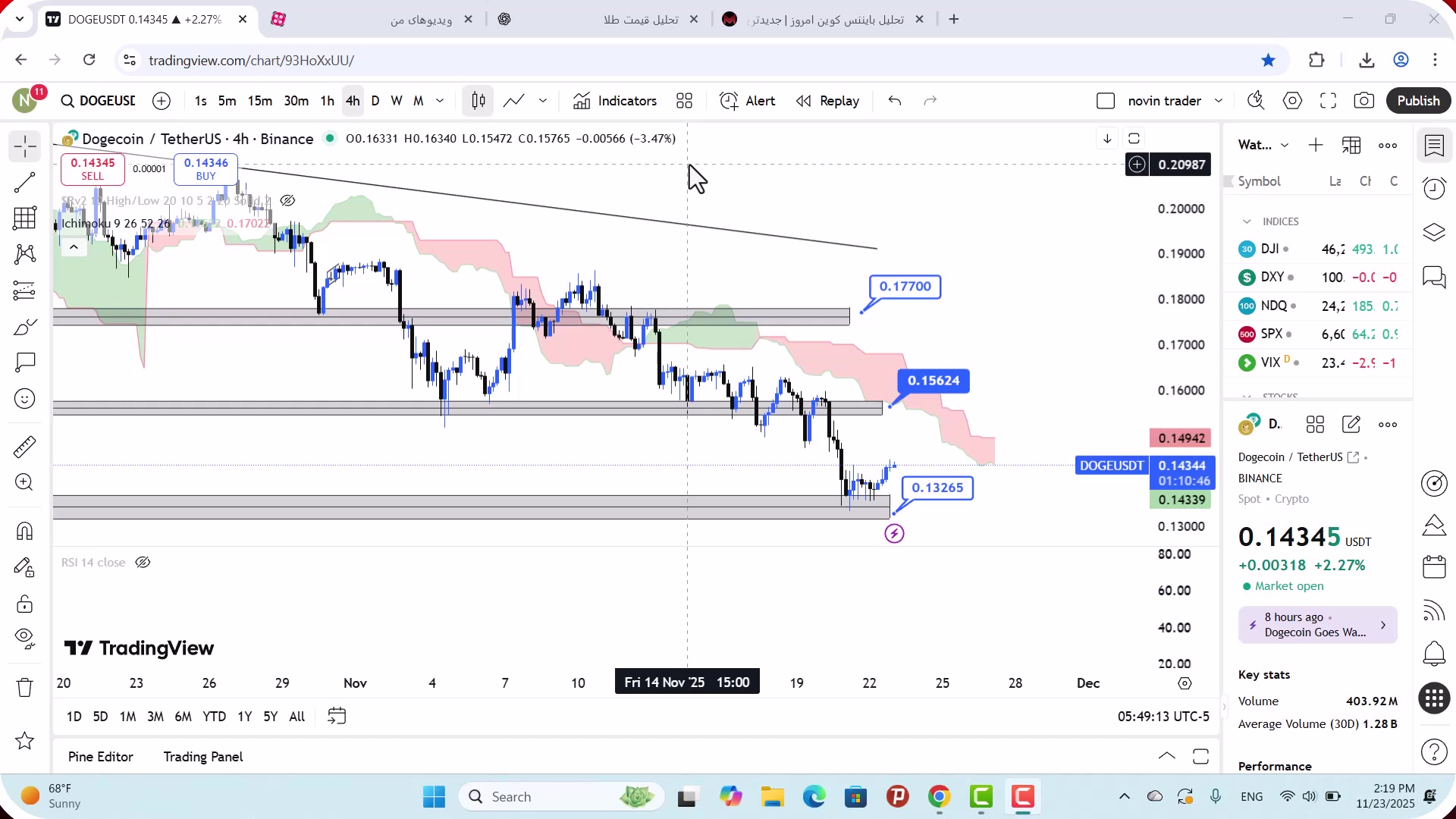Screen dimensions: 1456x819
Task: Collapse the INDICES watchlist section
Action: pos(1247,221)
